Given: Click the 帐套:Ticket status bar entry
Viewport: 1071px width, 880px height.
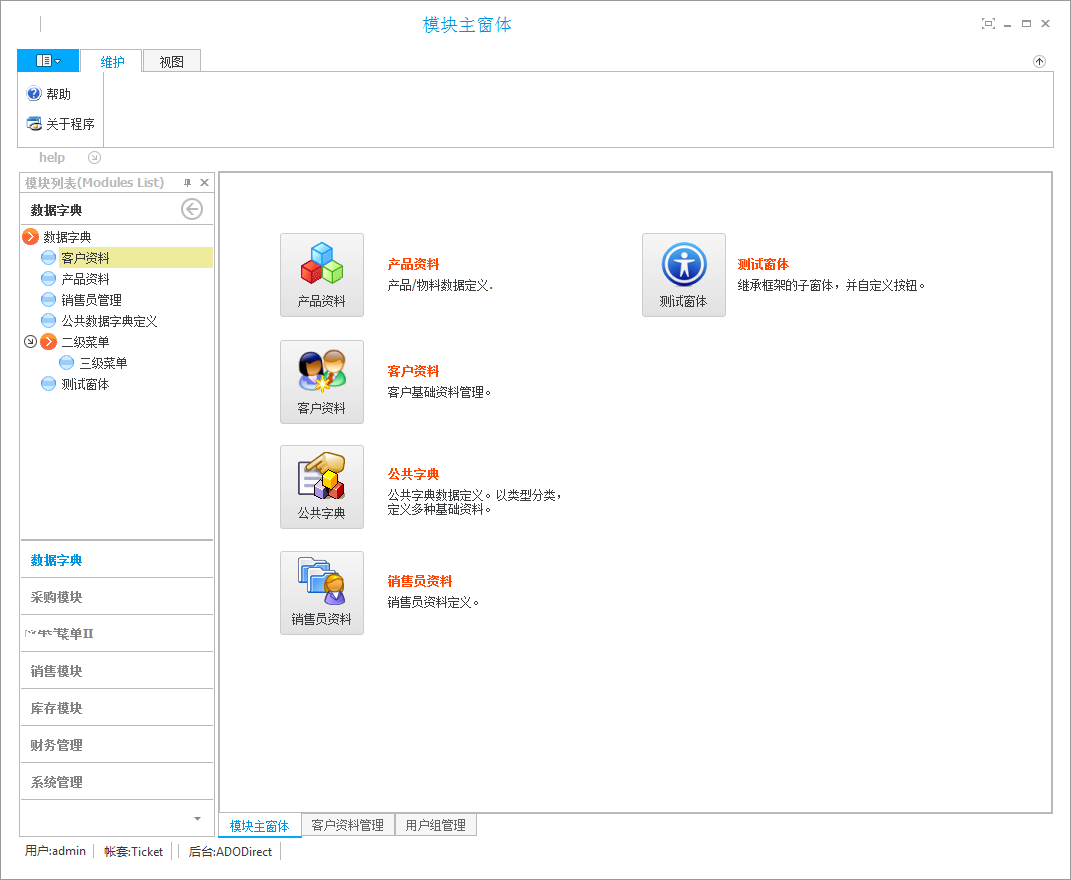Looking at the screenshot, I should (x=133, y=852).
